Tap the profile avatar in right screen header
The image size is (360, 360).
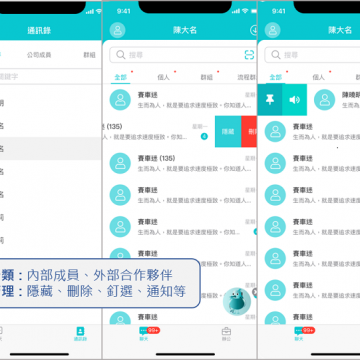click(x=273, y=30)
